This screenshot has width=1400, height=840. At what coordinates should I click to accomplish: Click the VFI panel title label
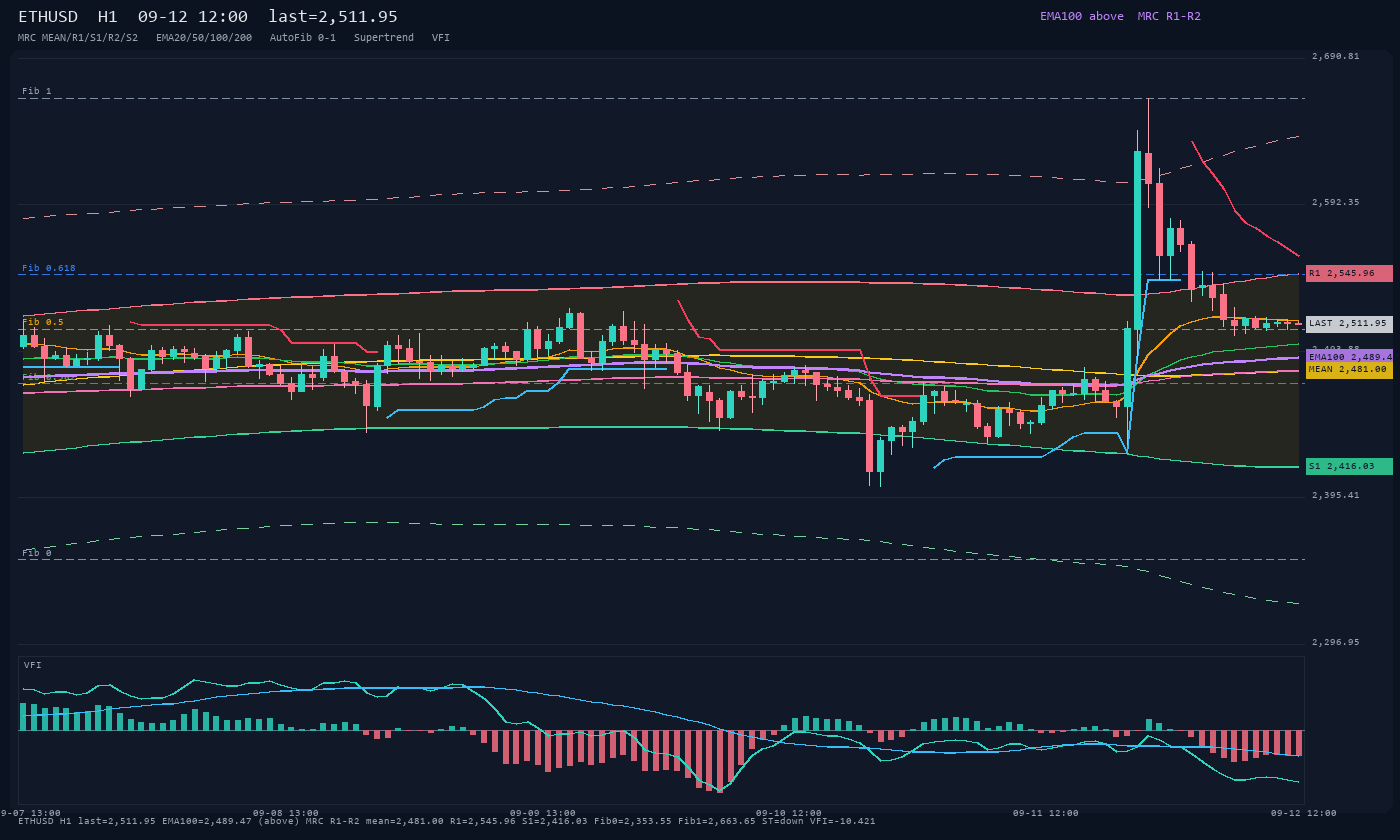coord(33,665)
